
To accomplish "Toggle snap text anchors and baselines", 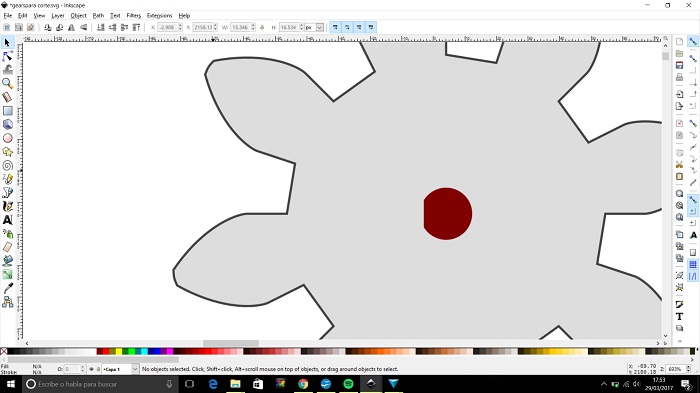I will tap(693, 235).
